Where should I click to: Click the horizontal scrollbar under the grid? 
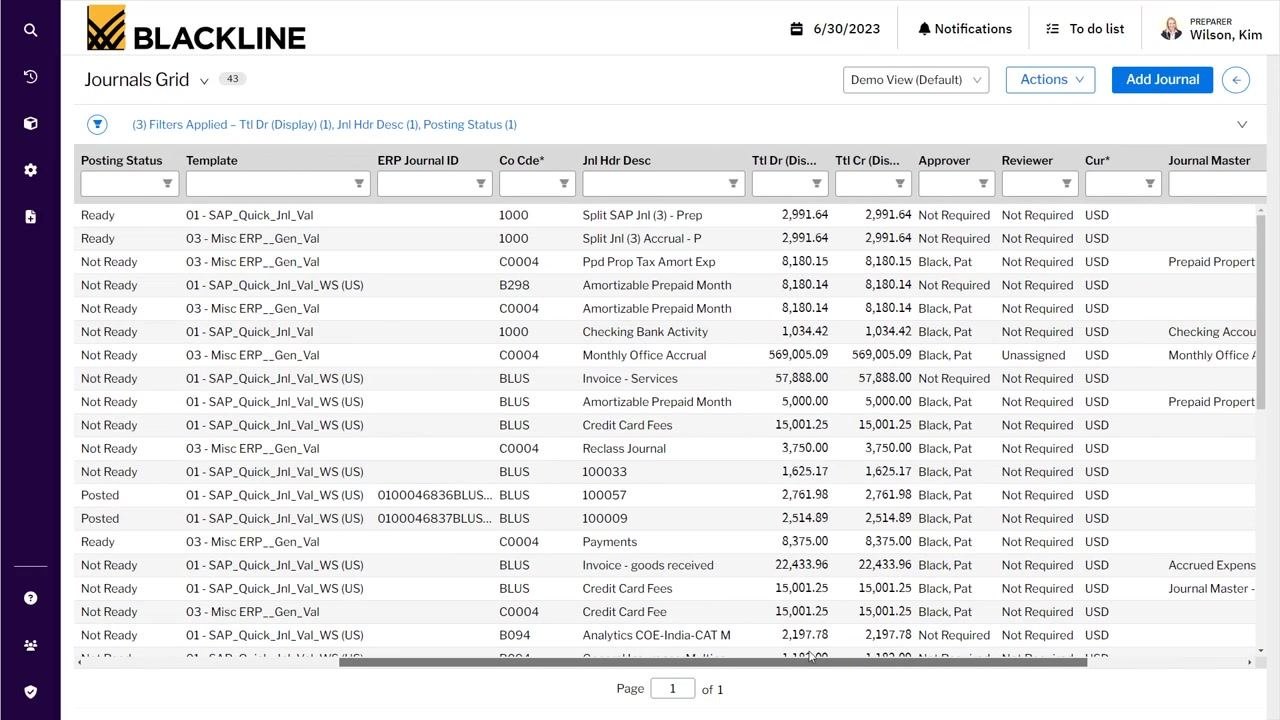coord(713,662)
